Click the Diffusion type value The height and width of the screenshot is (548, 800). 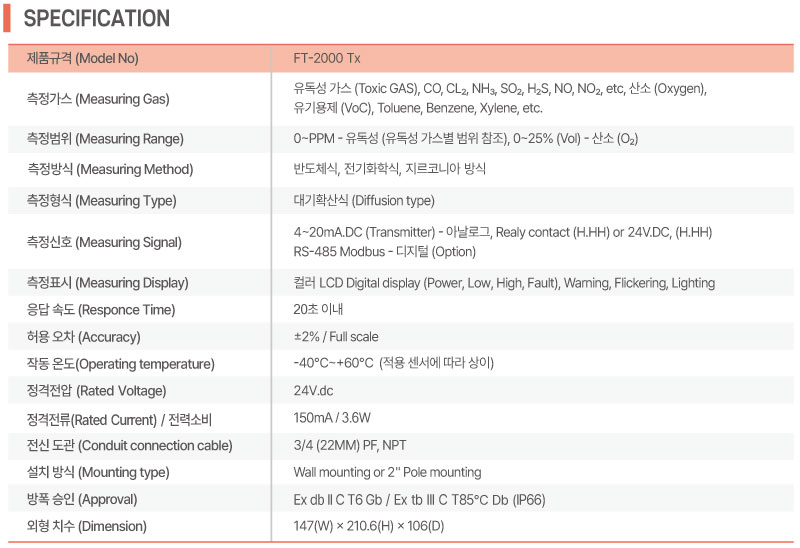pyautogui.click(x=363, y=201)
